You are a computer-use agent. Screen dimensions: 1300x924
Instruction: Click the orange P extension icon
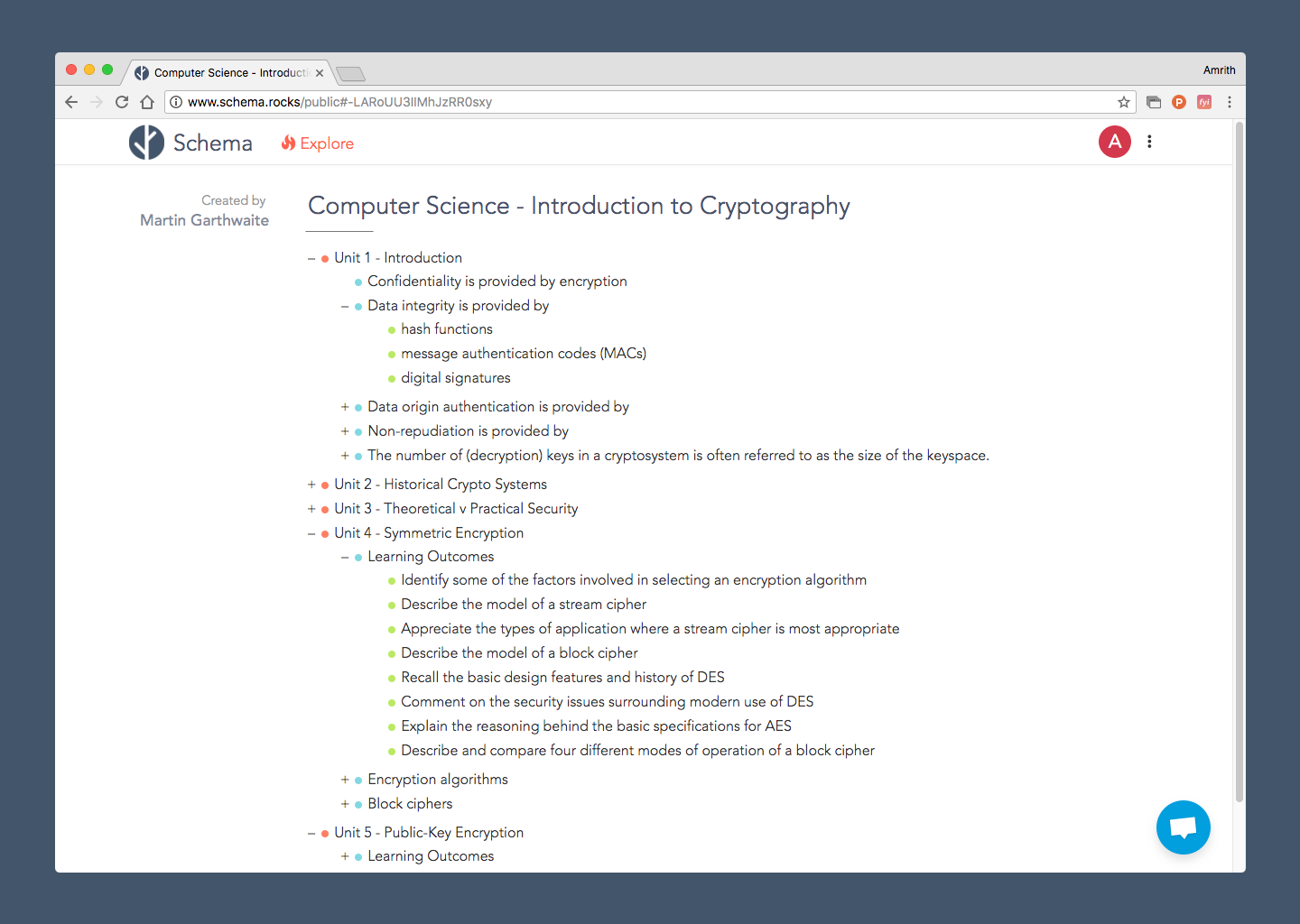(1179, 102)
